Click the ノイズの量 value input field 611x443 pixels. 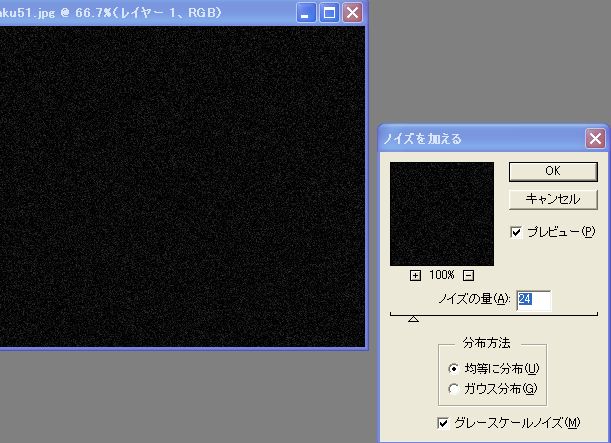pos(532,299)
